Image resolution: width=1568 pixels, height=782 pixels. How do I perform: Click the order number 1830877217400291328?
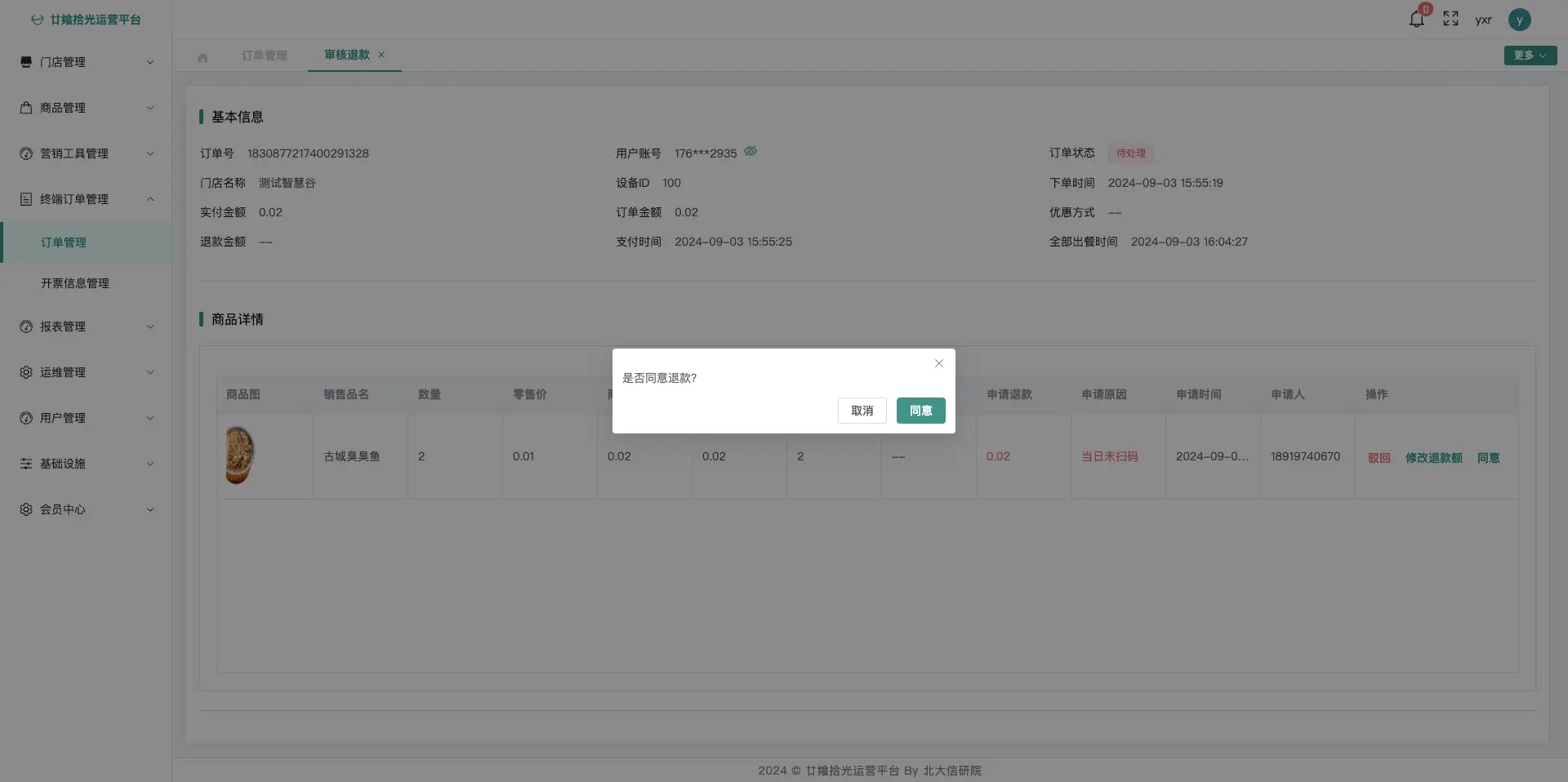[x=308, y=153]
